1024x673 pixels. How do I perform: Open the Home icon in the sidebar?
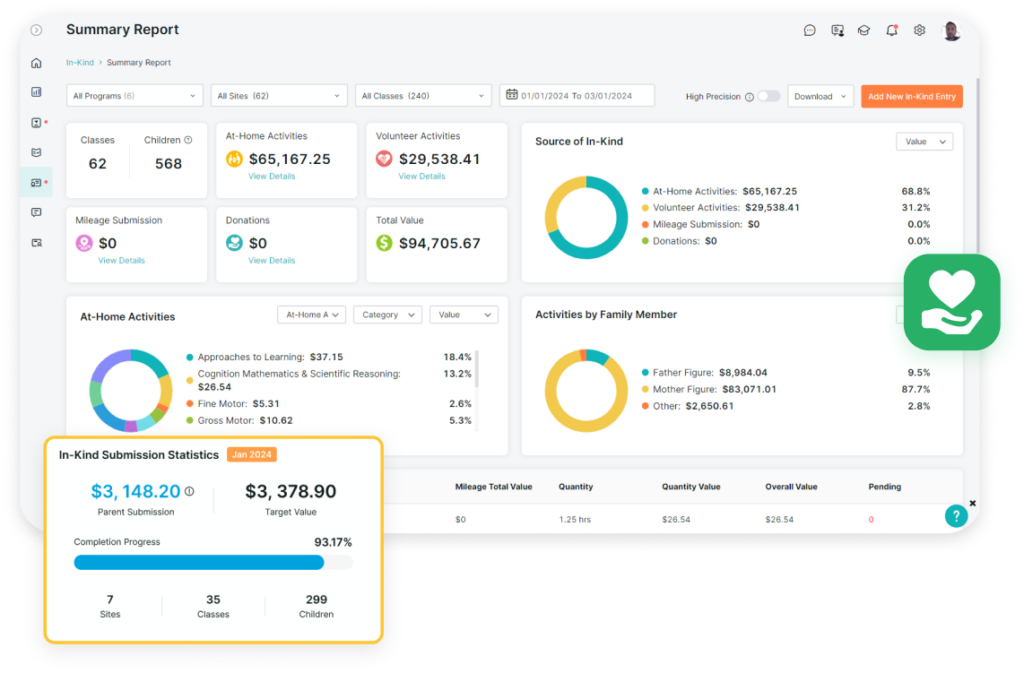point(37,63)
